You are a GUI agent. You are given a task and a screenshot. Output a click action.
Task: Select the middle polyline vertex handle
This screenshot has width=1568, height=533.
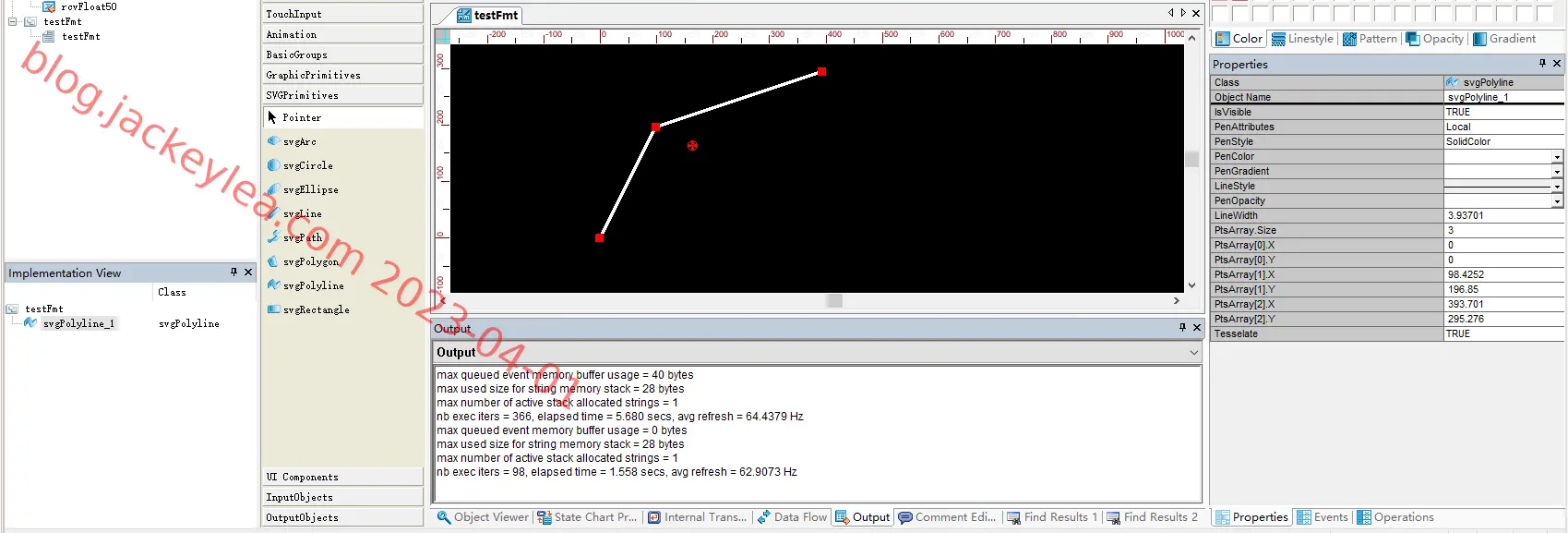pyautogui.click(x=655, y=127)
